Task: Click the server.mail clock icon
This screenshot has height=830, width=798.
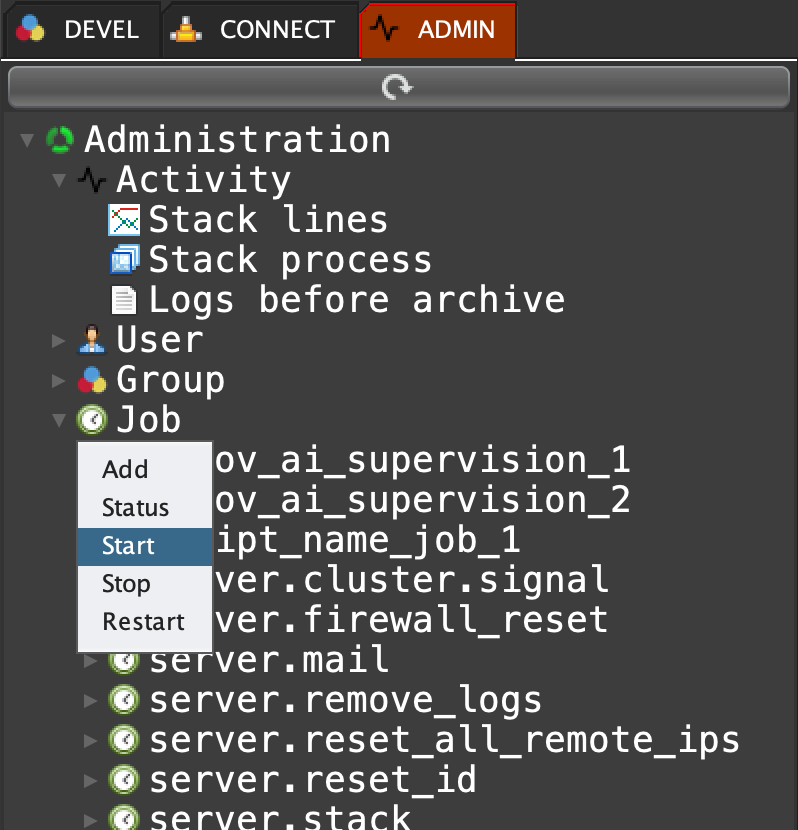Action: [x=124, y=660]
